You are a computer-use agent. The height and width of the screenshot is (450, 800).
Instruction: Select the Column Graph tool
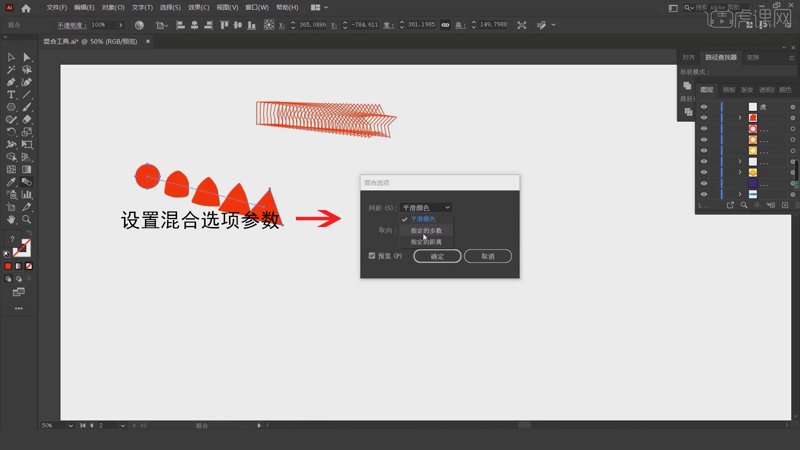27,194
